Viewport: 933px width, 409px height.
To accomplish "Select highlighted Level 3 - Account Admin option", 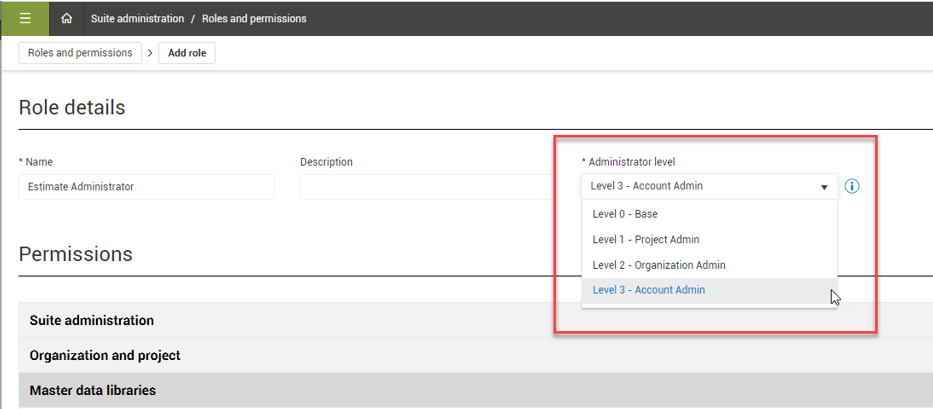I will tap(648, 290).
